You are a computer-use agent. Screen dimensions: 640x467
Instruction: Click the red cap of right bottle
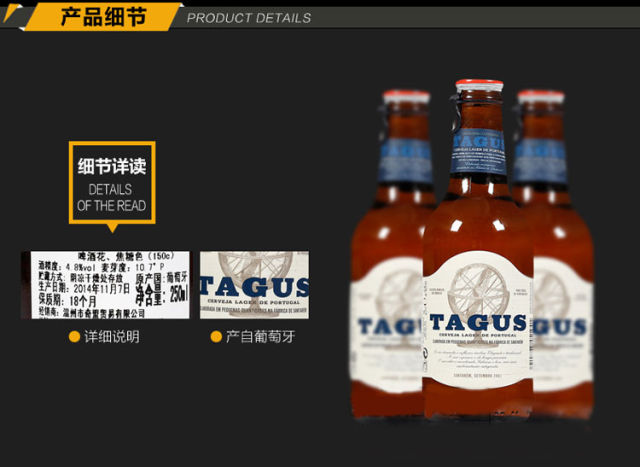pyautogui.click(x=541, y=97)
